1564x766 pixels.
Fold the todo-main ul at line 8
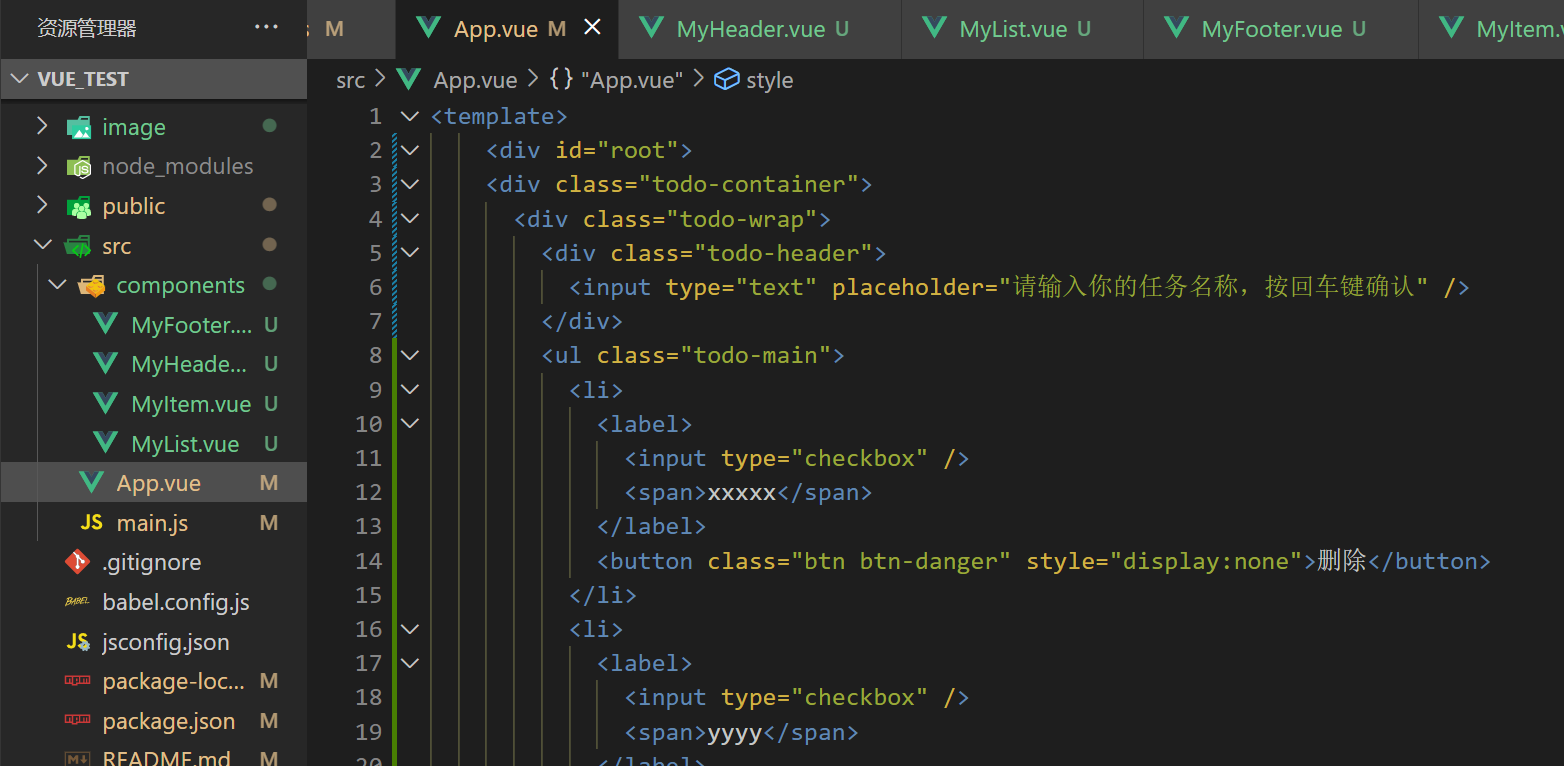(410, 355)
